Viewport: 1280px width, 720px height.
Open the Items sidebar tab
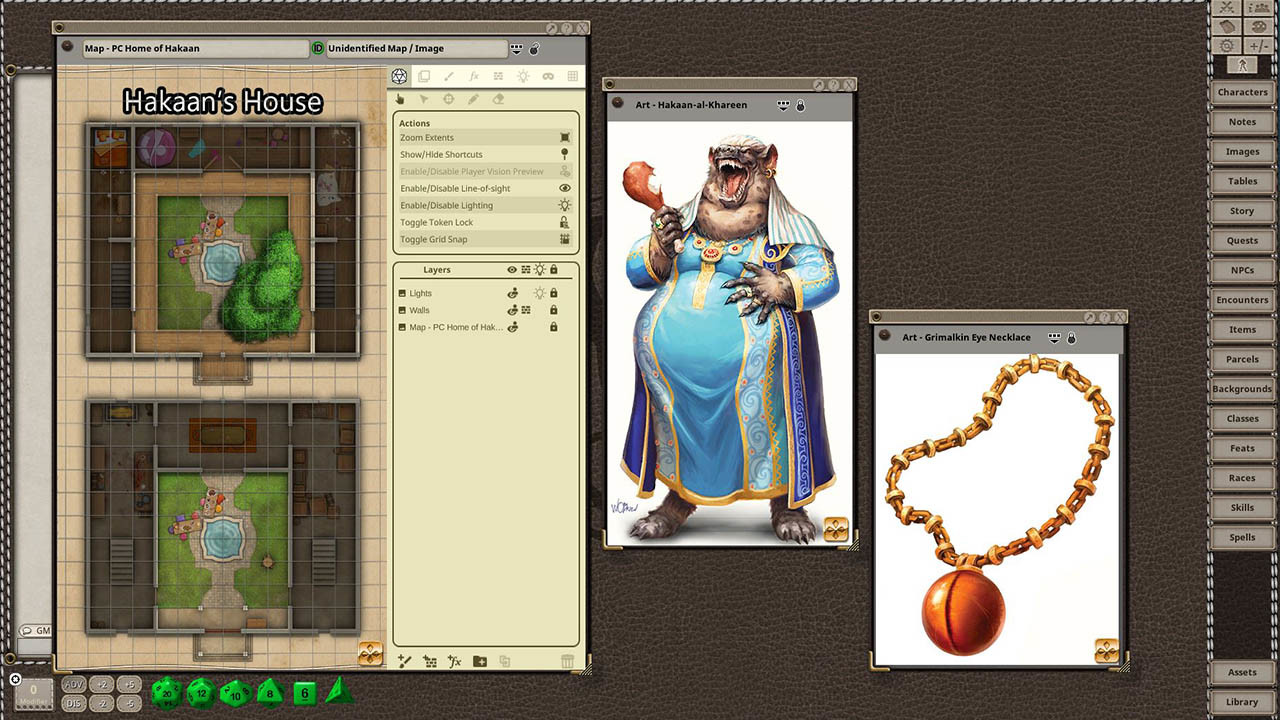(1242, 329)
